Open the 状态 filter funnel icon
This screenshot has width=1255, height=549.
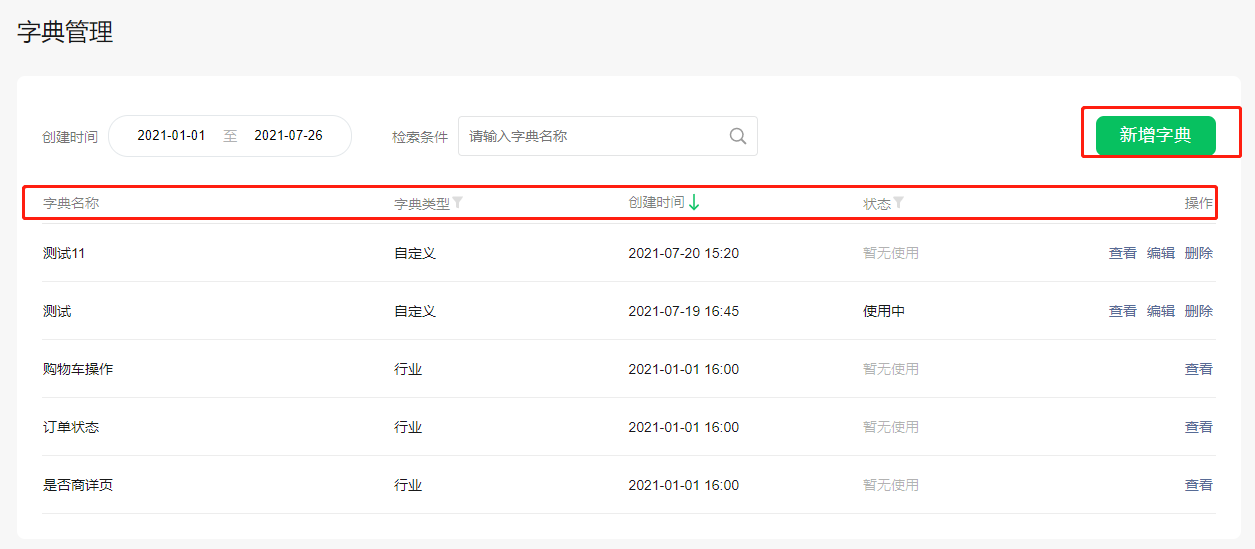tap(898, 202)
